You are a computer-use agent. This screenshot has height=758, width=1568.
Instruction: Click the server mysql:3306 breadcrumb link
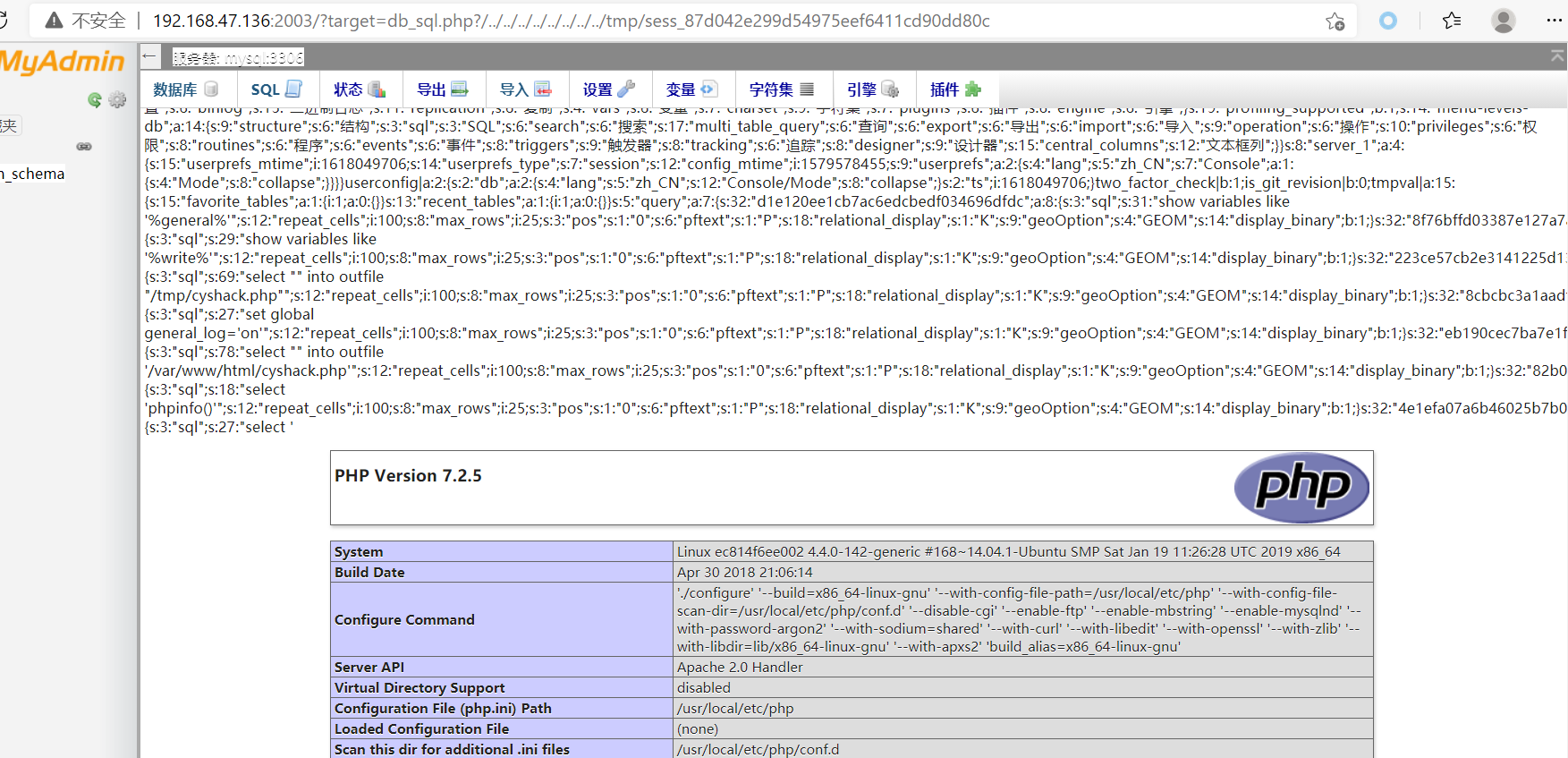pos(238,57)
